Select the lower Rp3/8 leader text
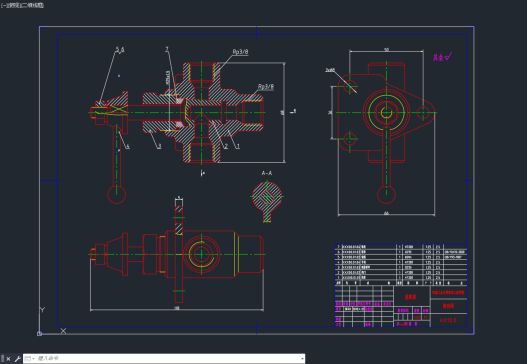 click(x=266, y=87)
